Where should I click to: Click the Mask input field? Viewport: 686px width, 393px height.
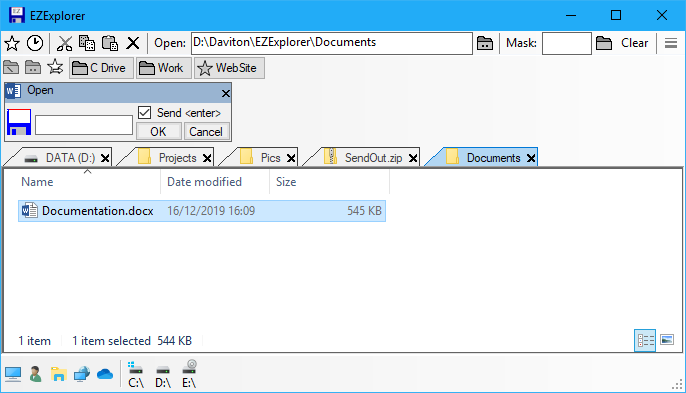pyautogui.click(x=567, y=43)
